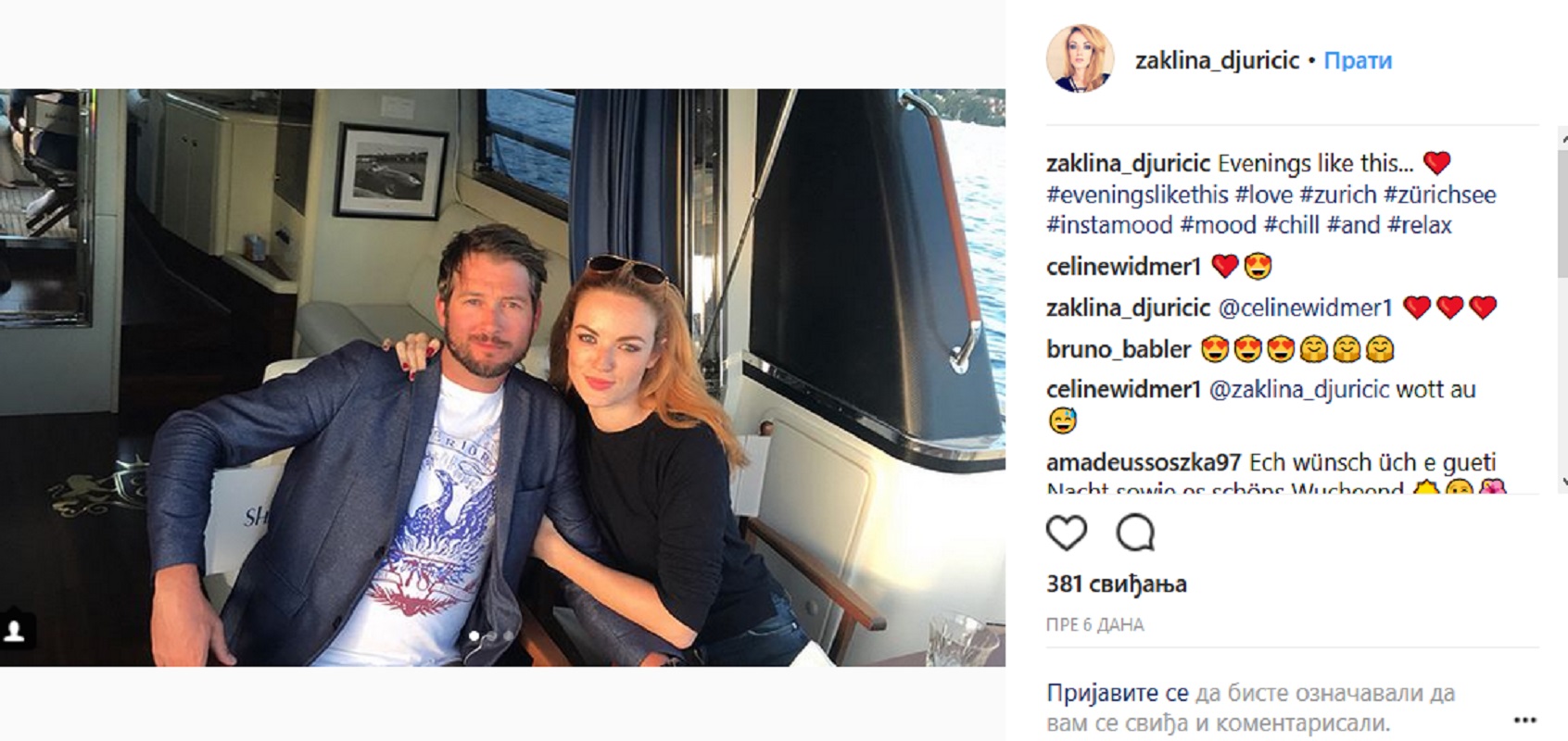Click the main post photo
The image size is (1568, 741).
(502, 377)
